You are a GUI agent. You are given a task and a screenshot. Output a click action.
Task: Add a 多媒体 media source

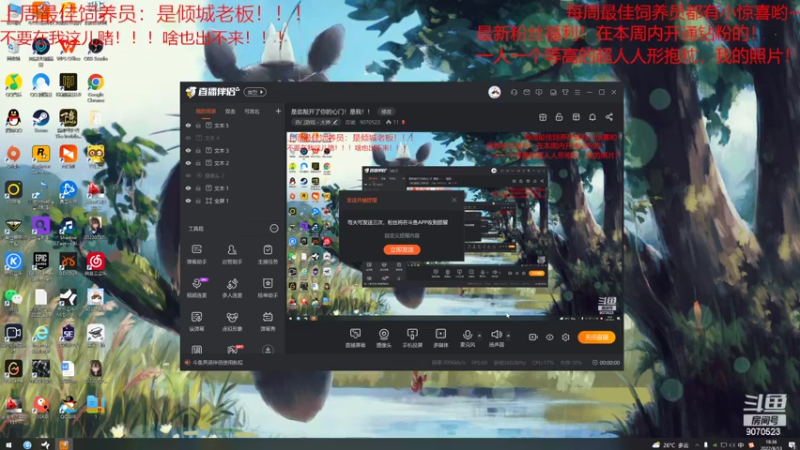click(440, 338)
